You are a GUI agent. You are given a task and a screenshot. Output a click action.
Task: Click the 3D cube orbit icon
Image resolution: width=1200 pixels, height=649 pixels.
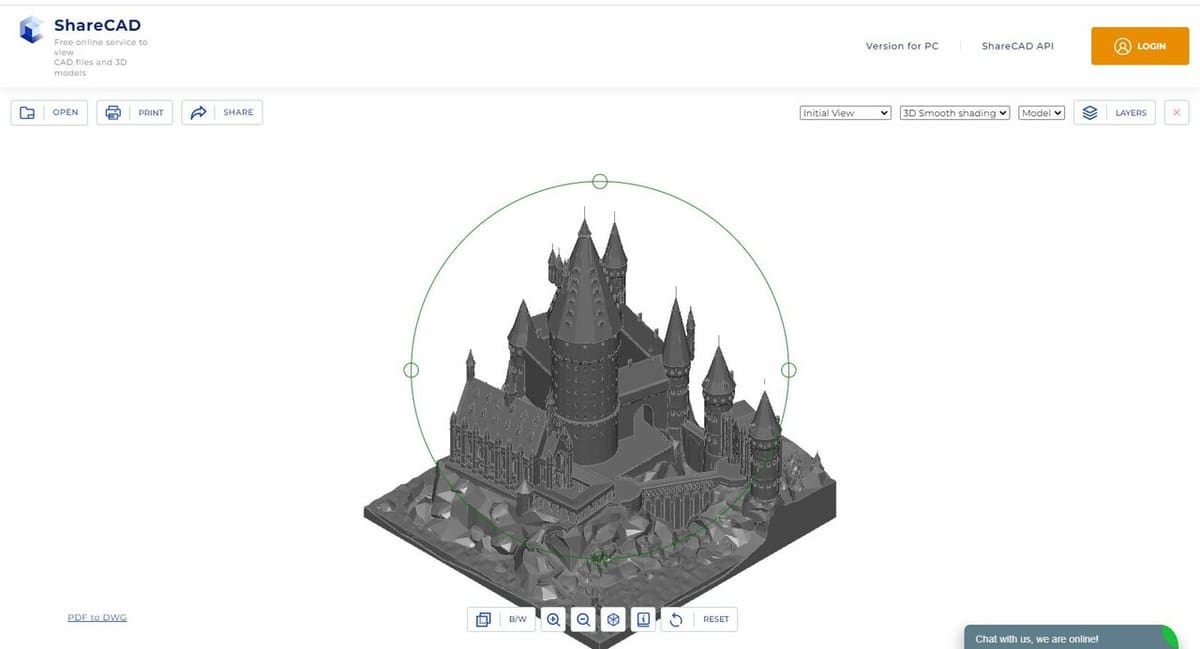click(613, 619)
